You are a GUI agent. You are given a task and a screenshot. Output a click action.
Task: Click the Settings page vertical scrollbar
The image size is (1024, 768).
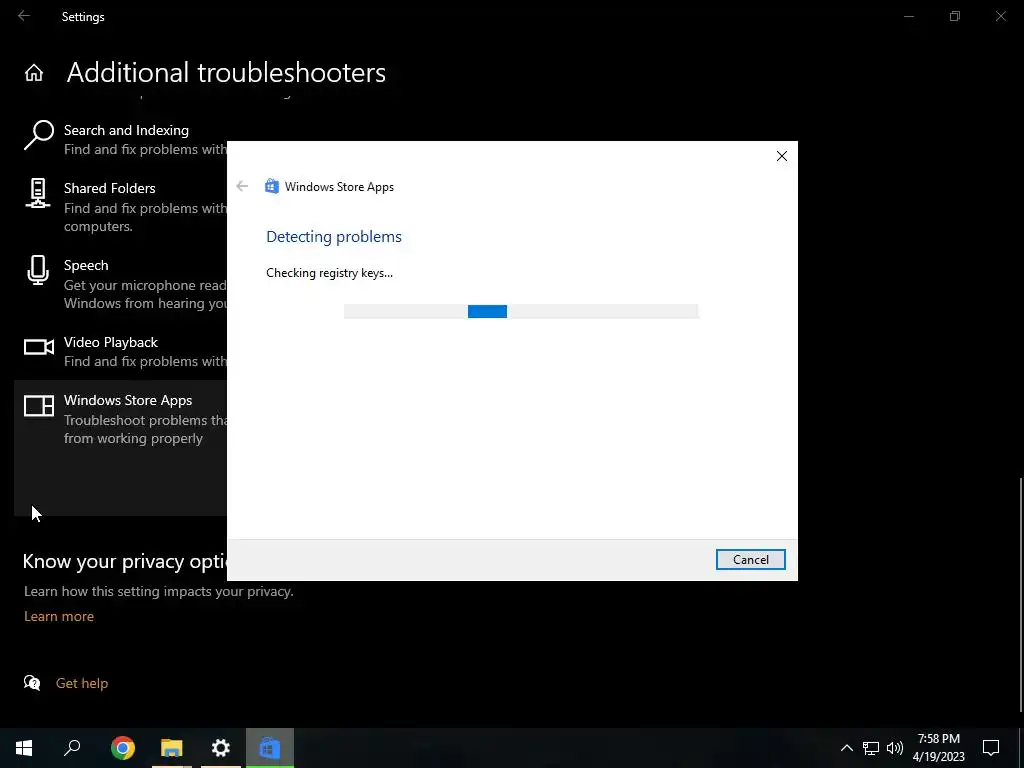(1021, 594)
